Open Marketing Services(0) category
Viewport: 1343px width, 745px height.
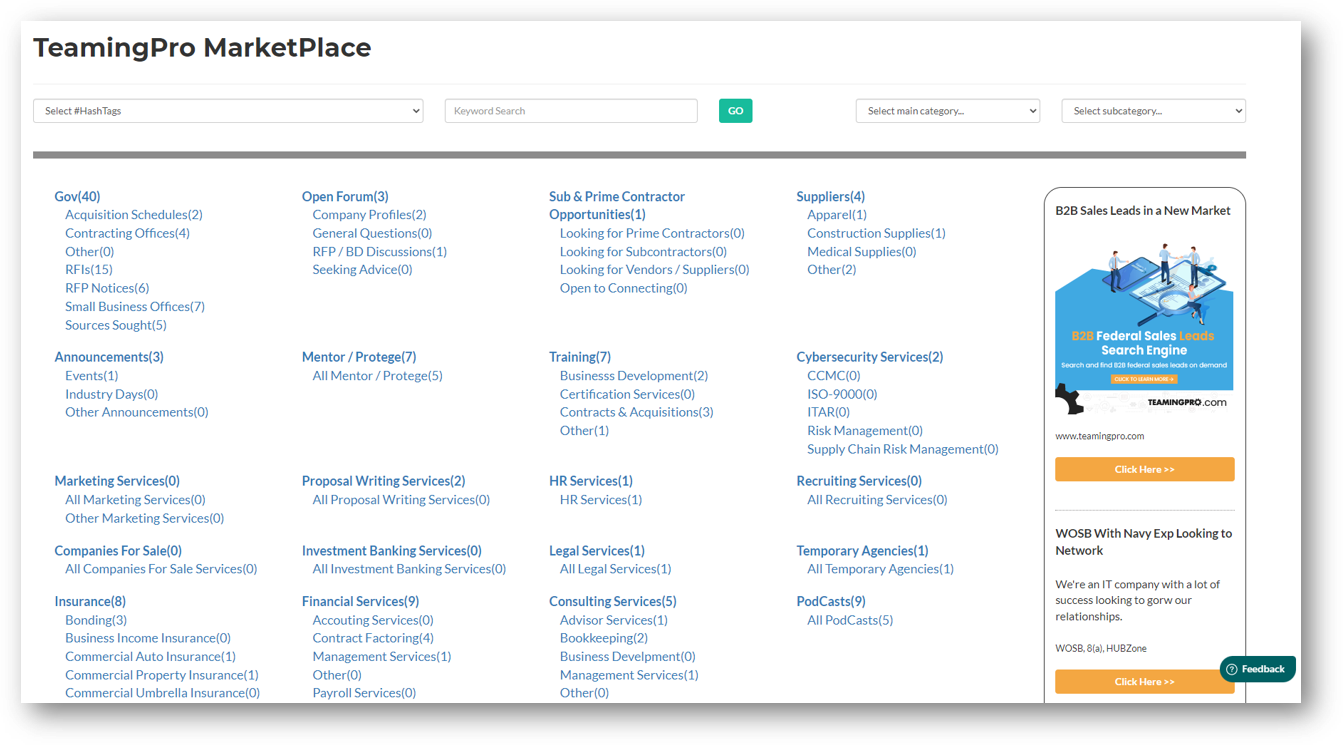click(117, 481)
